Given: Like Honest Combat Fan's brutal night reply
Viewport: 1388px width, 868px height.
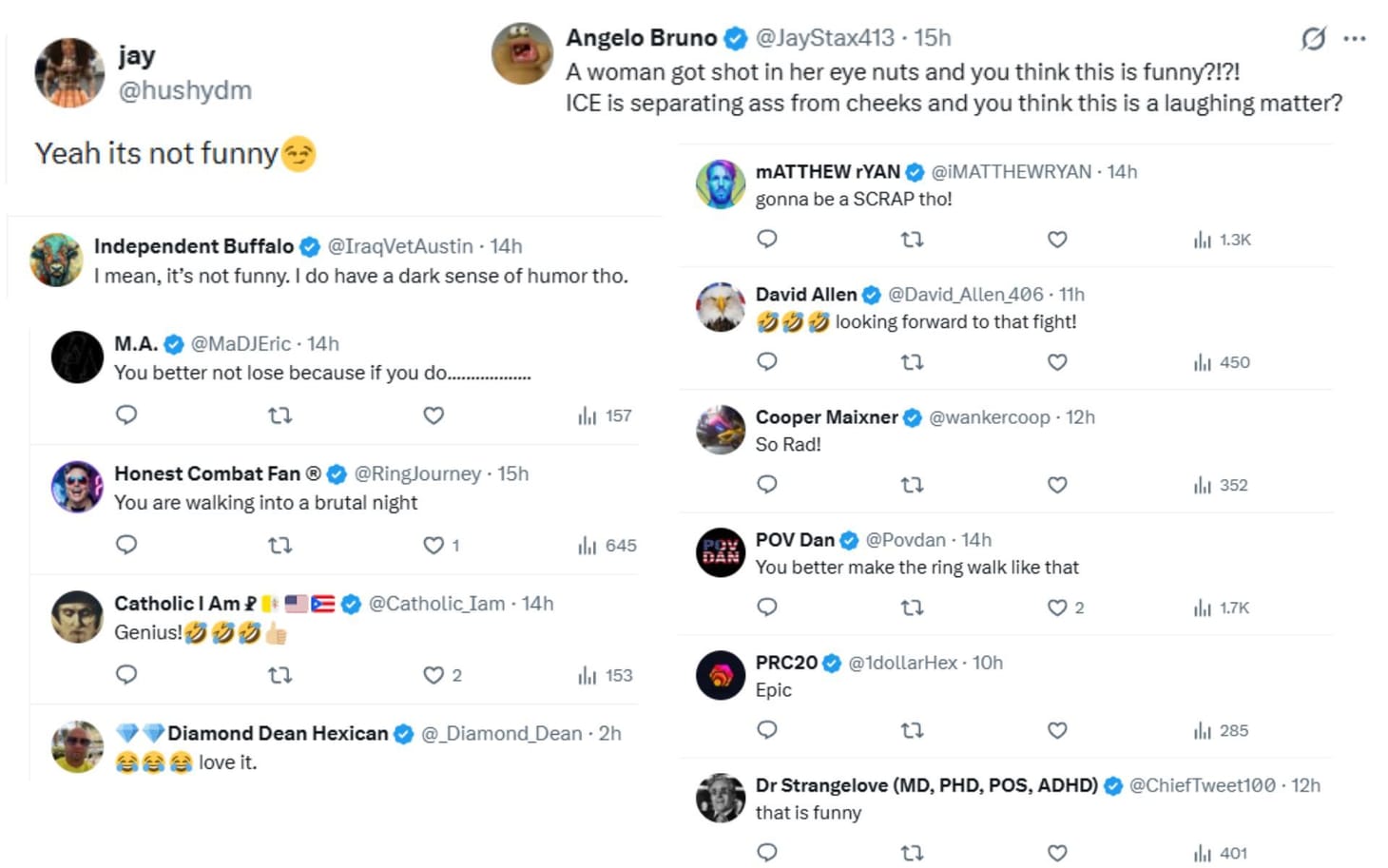Looking at the screenshot, I should tap(434, 546).
